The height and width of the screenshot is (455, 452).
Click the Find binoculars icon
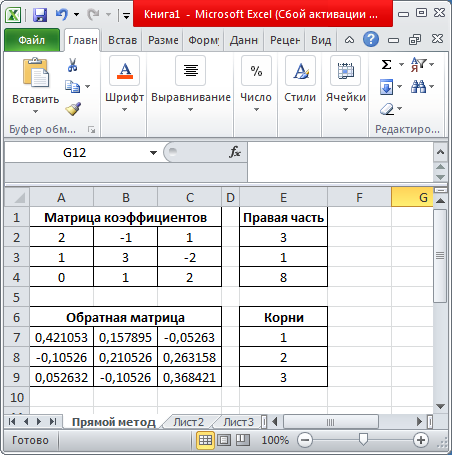418,87
